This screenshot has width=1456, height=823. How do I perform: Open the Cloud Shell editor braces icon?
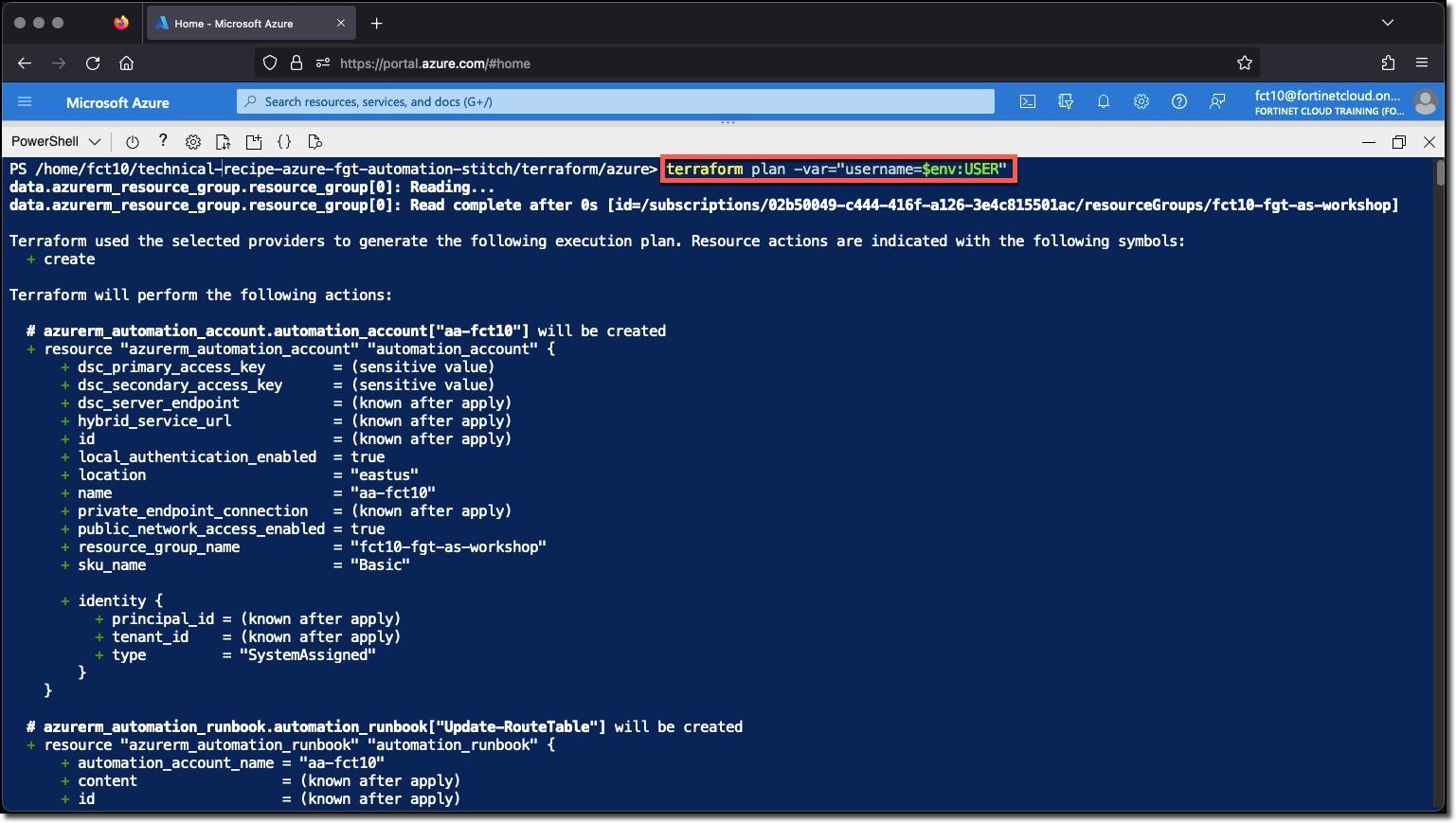[284, 142]
